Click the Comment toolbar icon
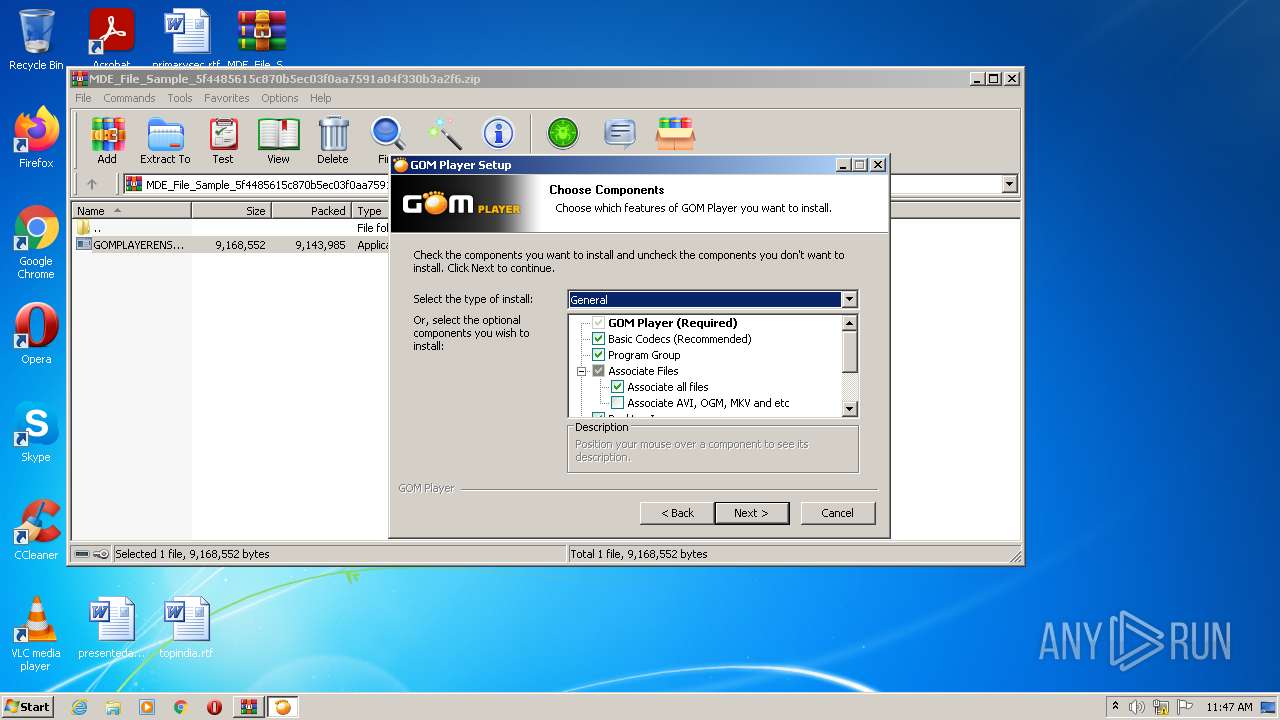1280x720 pixels. (x=620, y=134)
